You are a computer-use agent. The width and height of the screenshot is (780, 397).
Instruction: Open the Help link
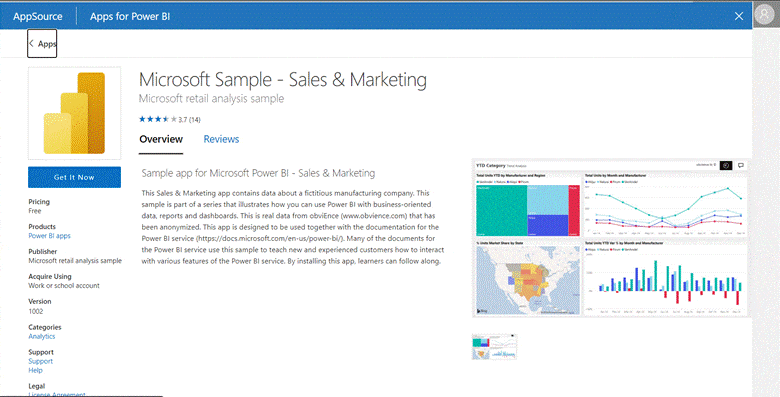35,370
